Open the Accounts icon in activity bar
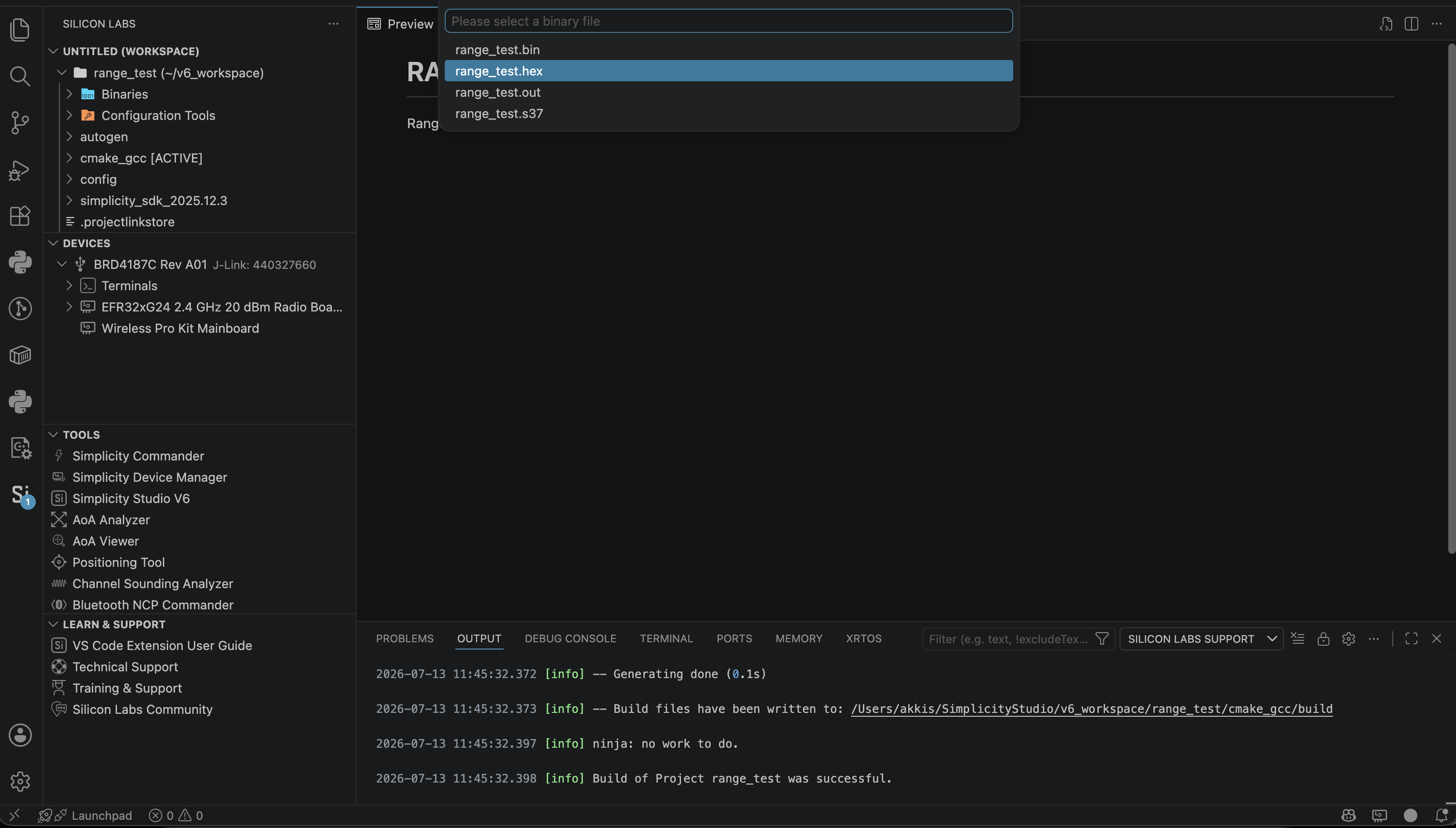1456x828 pixels. pyautogui.click(x=20, y=735)
